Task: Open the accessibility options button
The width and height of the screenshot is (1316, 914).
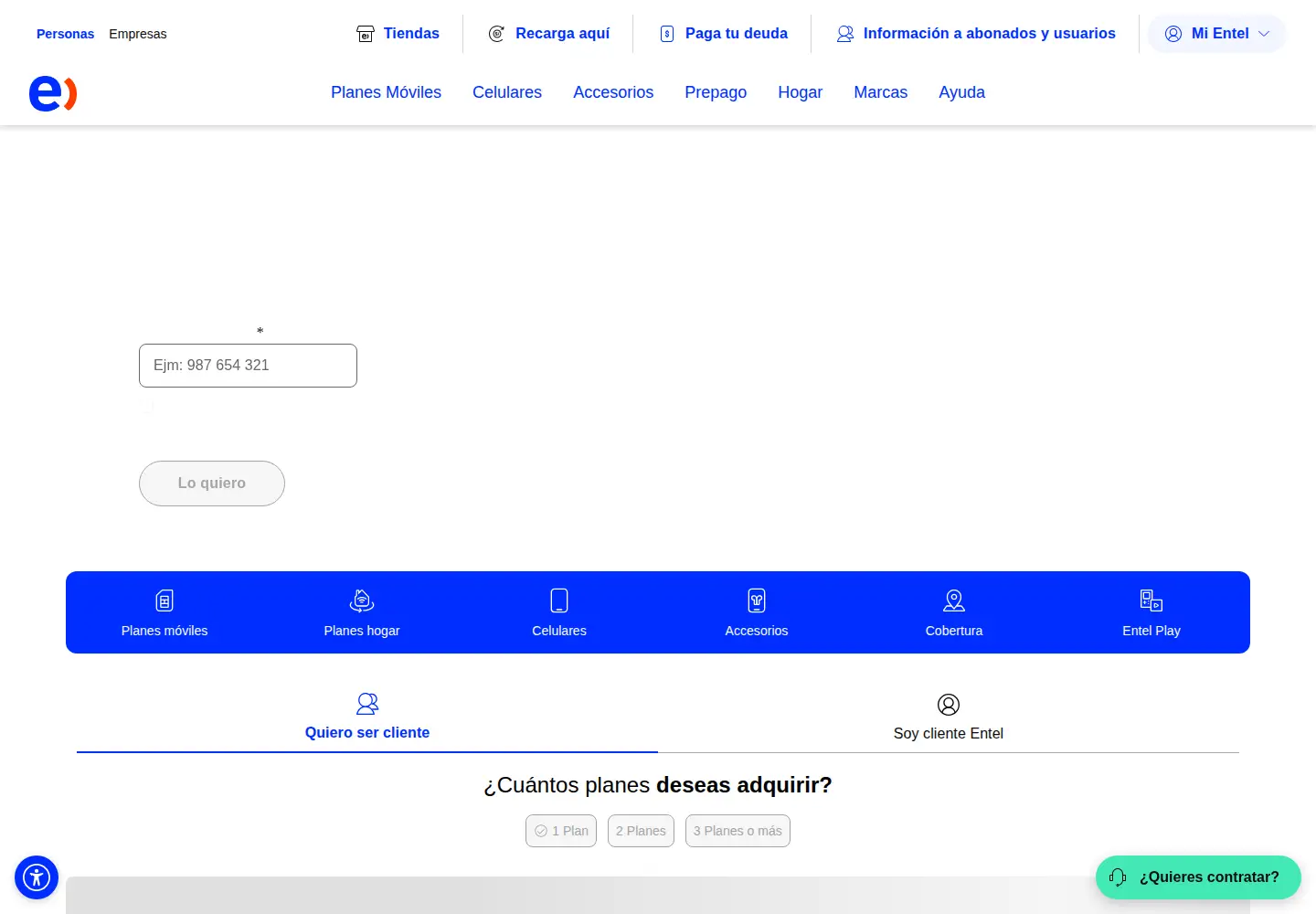Action: pos(37,877)
